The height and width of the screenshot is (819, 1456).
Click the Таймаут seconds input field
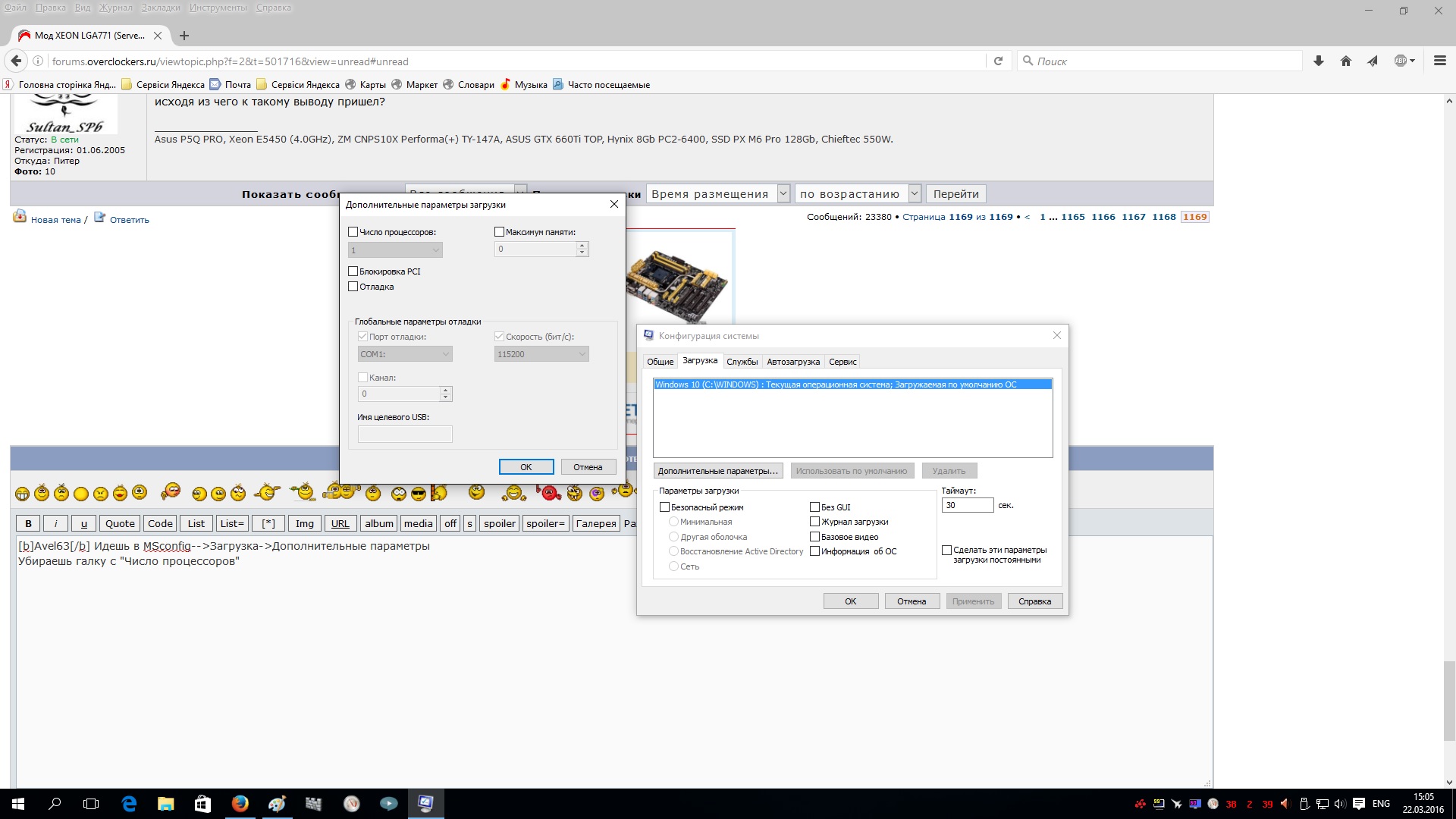[x=967, y=505]
